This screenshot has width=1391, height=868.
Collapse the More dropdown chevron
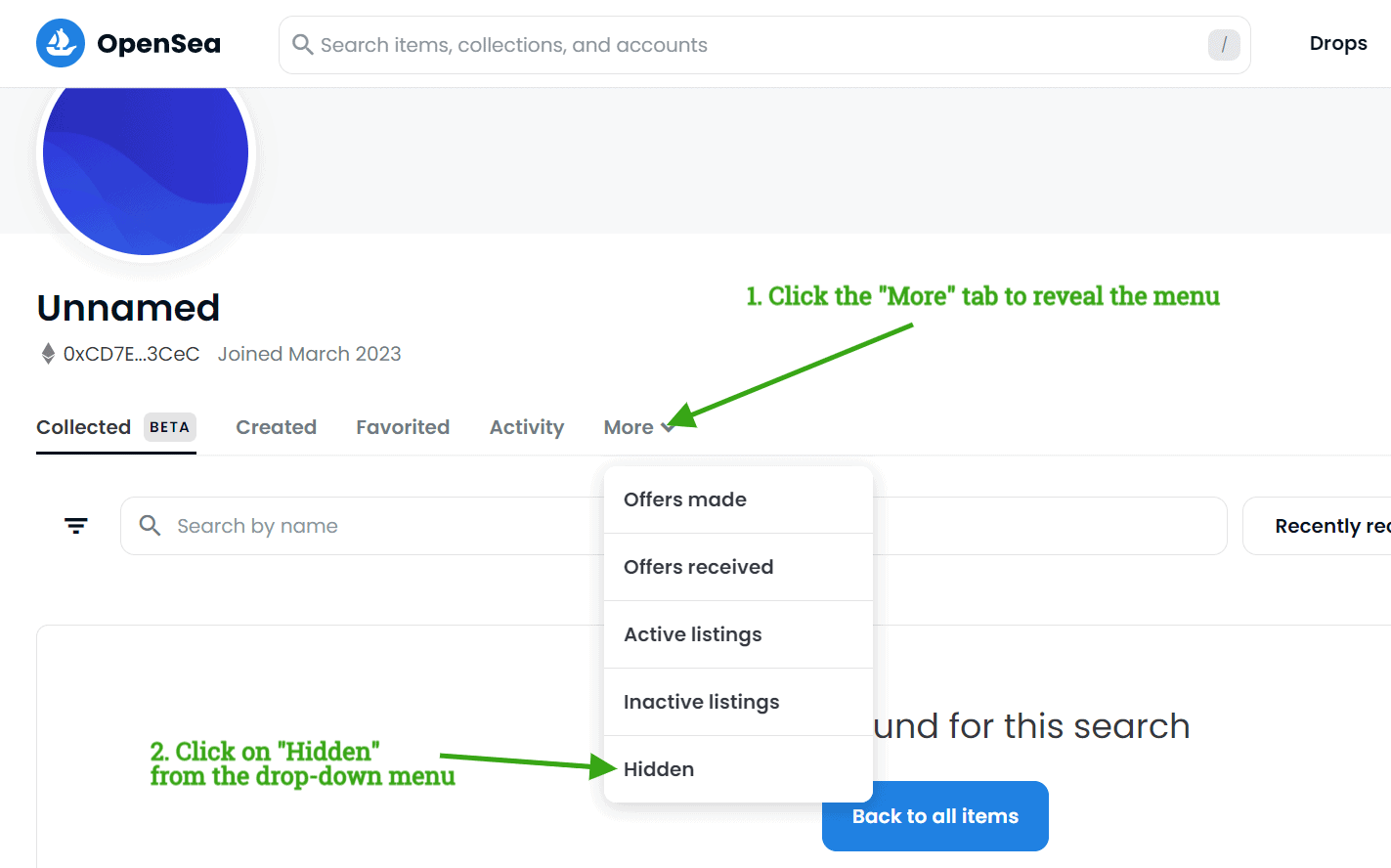pyautogui.click(x=667, y=427)
